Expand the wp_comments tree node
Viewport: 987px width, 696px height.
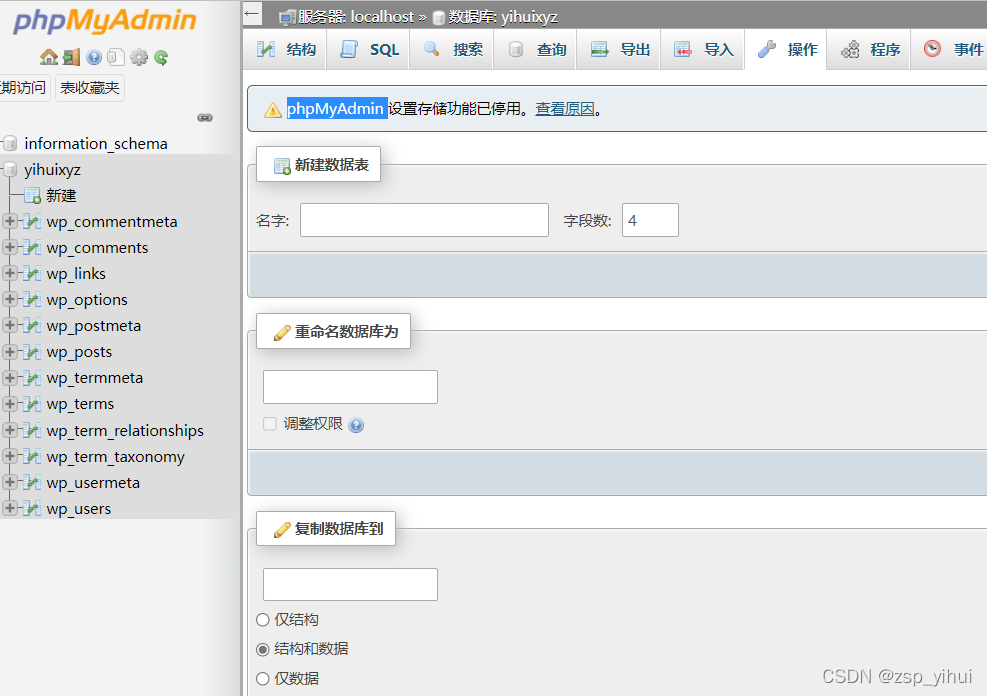click(x=9, y=247)
